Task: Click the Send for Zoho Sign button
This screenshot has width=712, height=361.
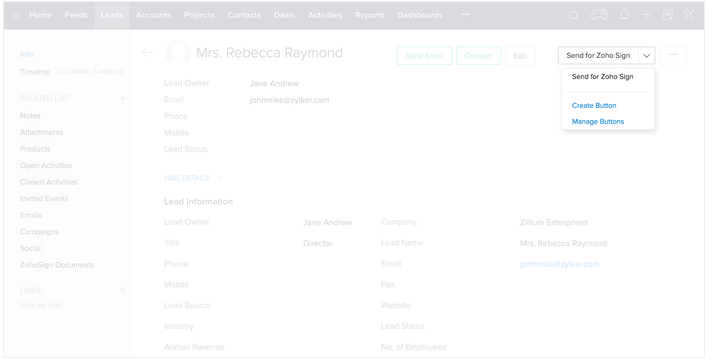Action: [x=598, y=56]
